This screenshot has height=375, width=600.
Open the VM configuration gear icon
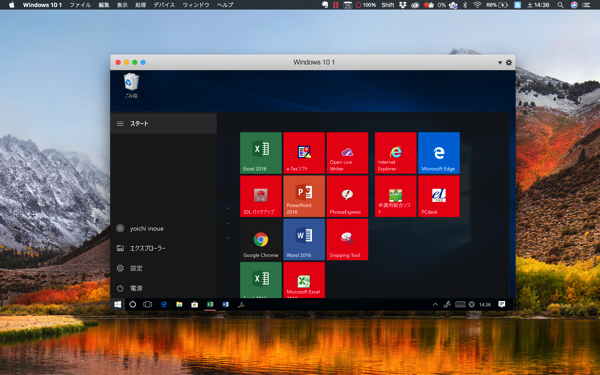click(x=509, y=62)
